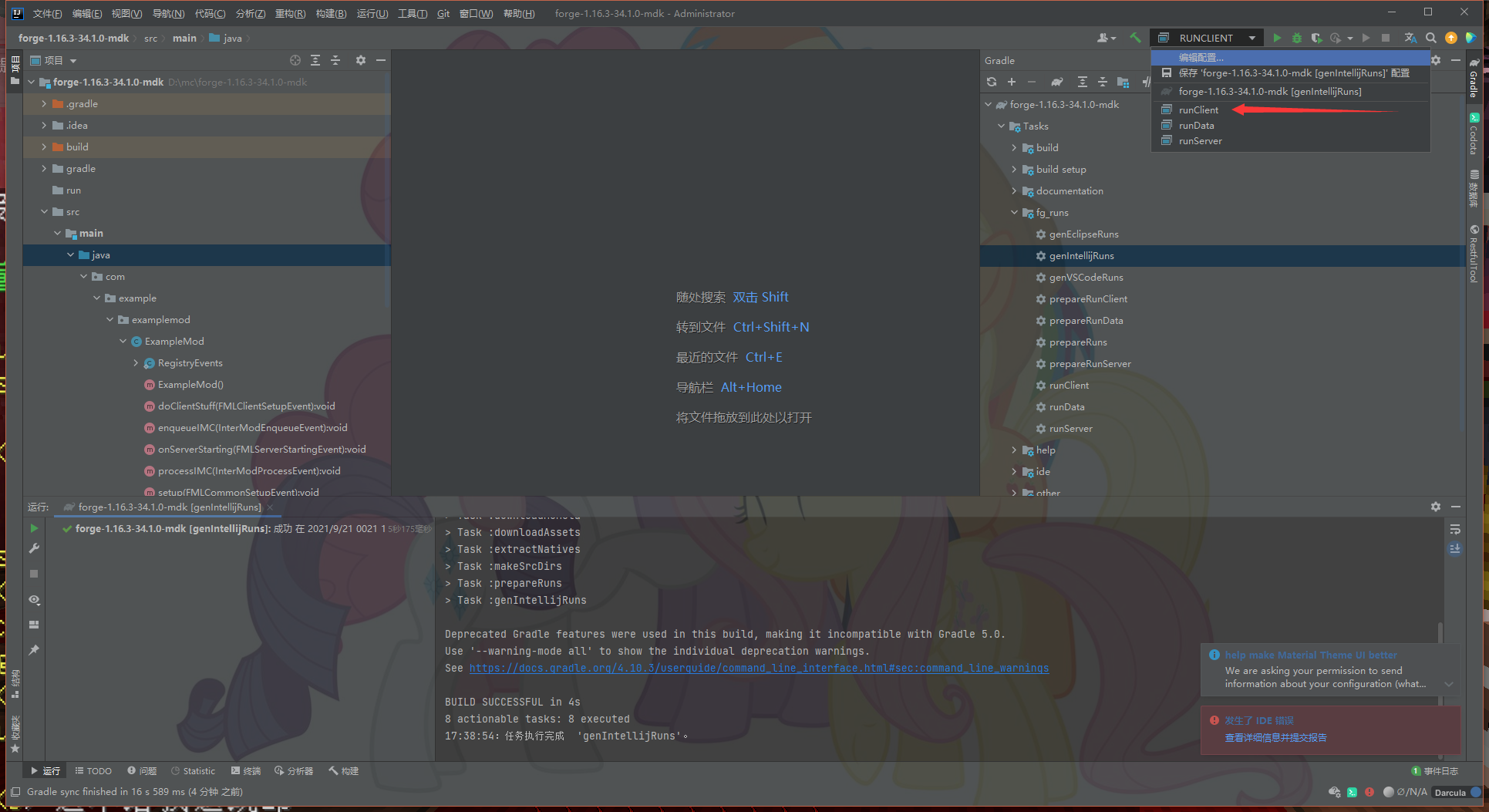
Task: Expand the .gradle folder in project tree
Action: (x=44, y=104)
